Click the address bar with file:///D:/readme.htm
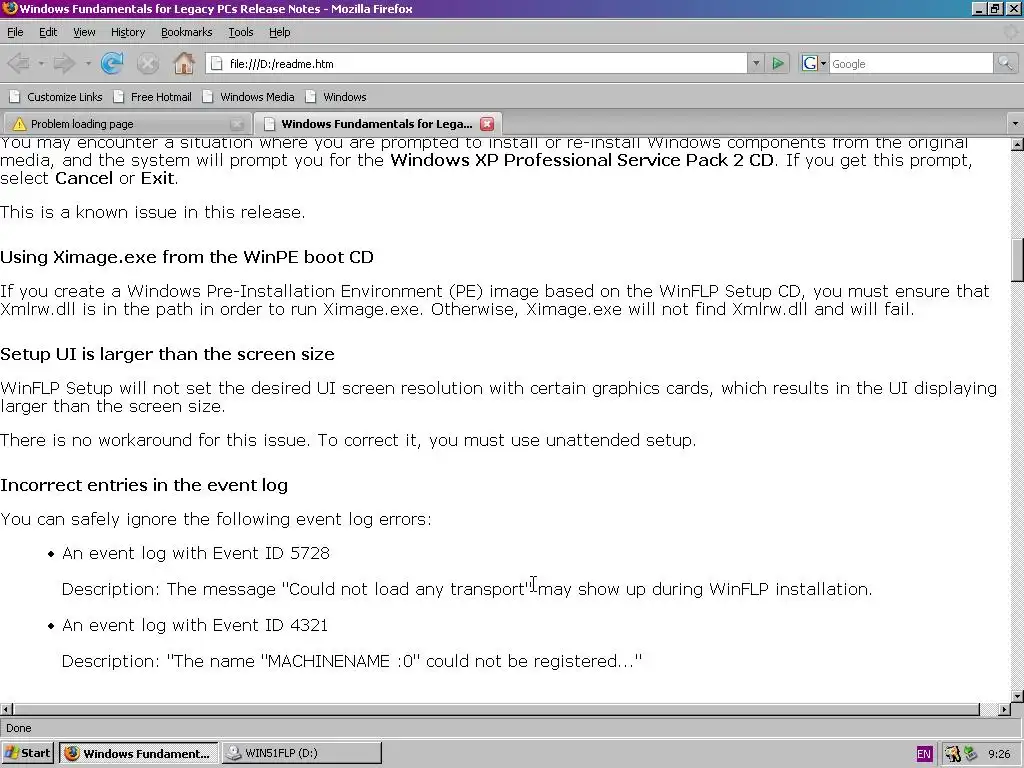Viewport: 1024px width, 768px height. [x=477, y=63]
